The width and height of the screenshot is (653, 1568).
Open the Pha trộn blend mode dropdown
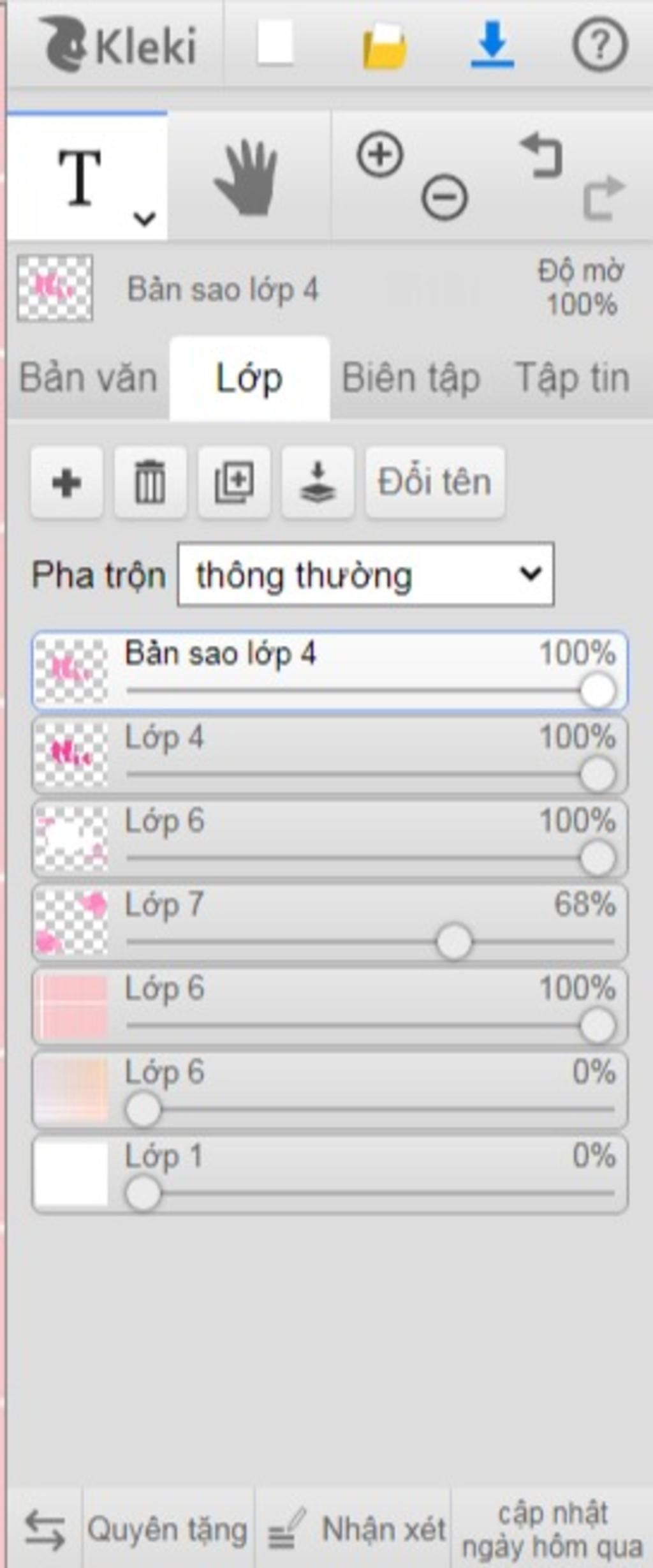pos(366,574)
